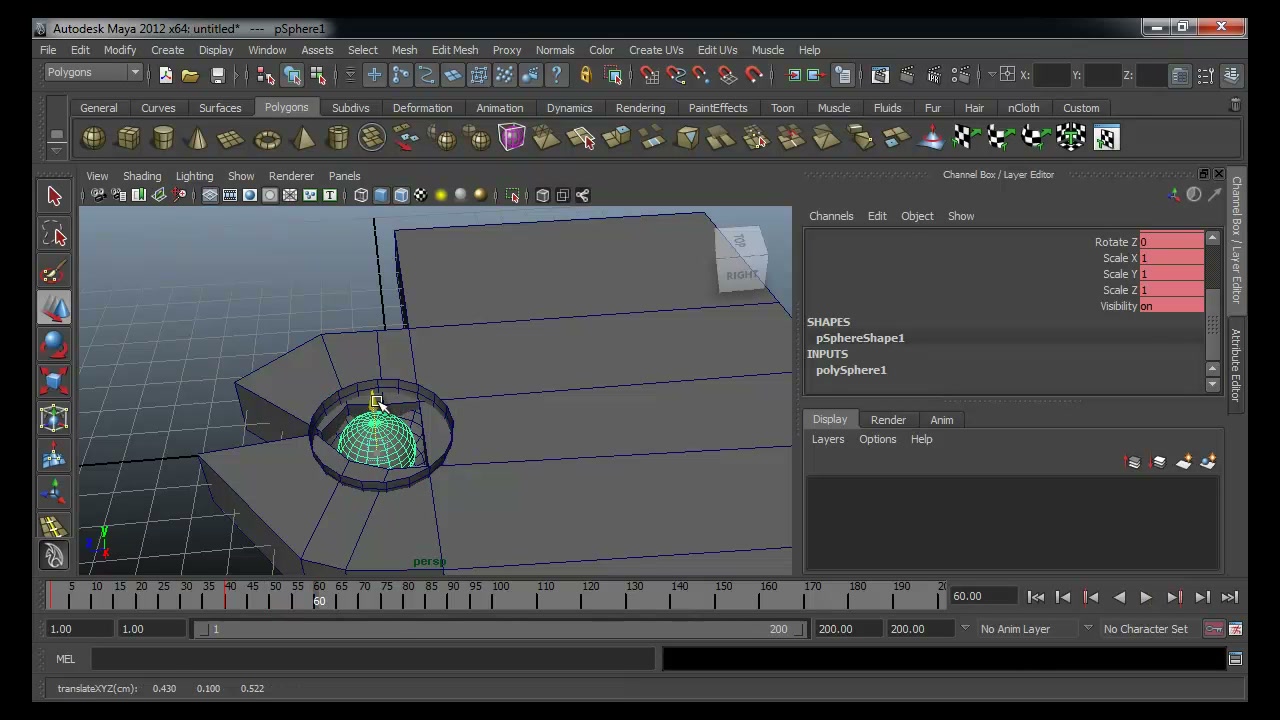Select the polygon sphere shelf icon

pyautogui.click(x=93, y=138)
